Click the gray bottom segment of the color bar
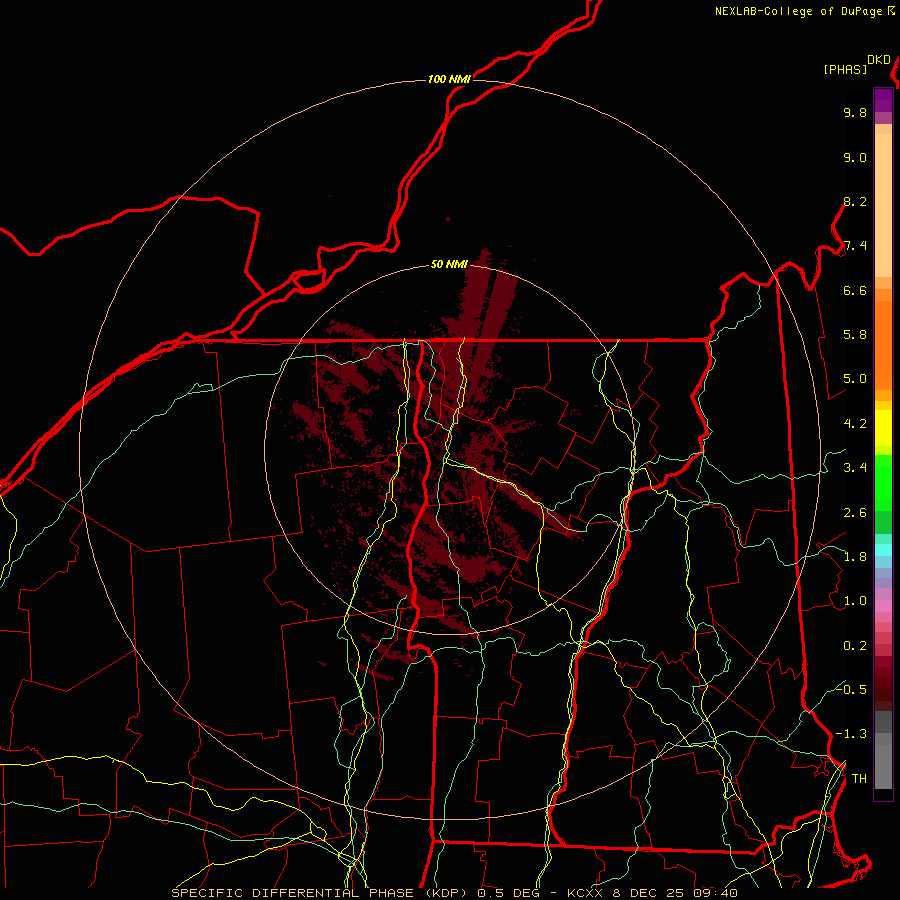The width and height of the screenshot is (900, 900). coord(883,766)
